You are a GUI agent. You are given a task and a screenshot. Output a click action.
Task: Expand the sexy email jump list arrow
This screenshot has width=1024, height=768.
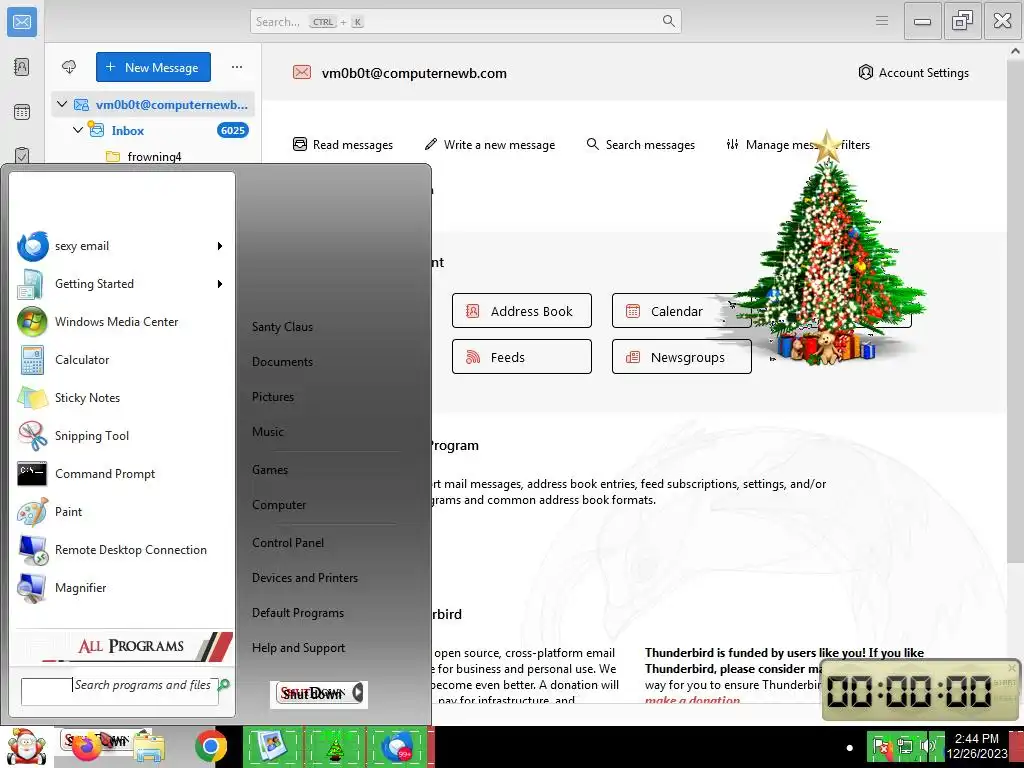tap(220, 246)
